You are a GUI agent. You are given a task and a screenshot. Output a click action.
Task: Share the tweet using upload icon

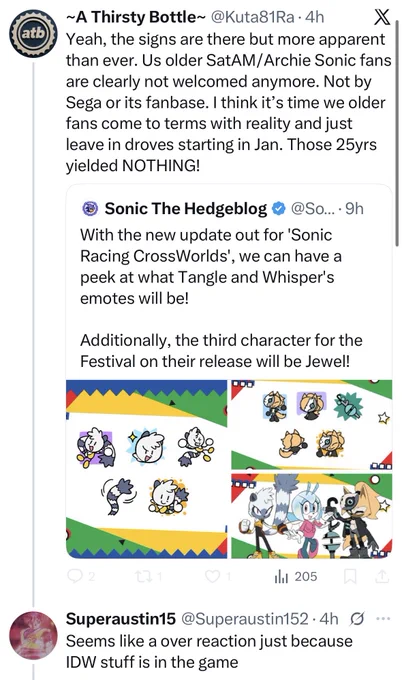tap(382, 576)
